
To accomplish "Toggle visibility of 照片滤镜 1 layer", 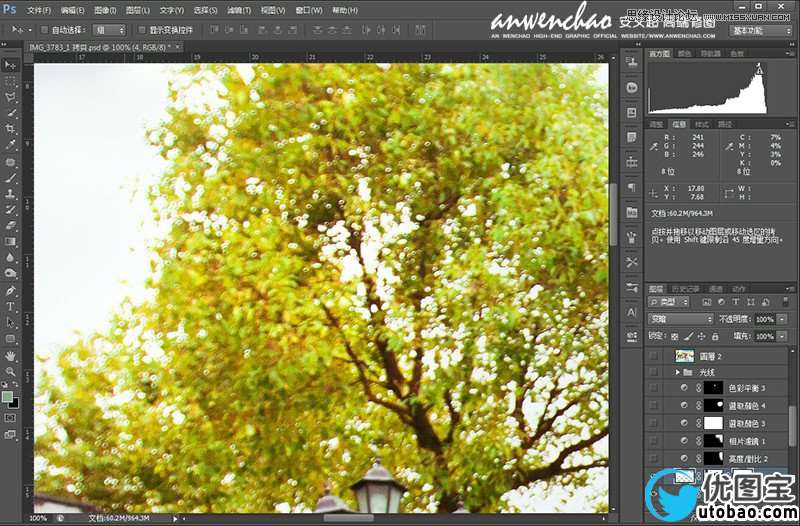I will (x=654, y=440).
